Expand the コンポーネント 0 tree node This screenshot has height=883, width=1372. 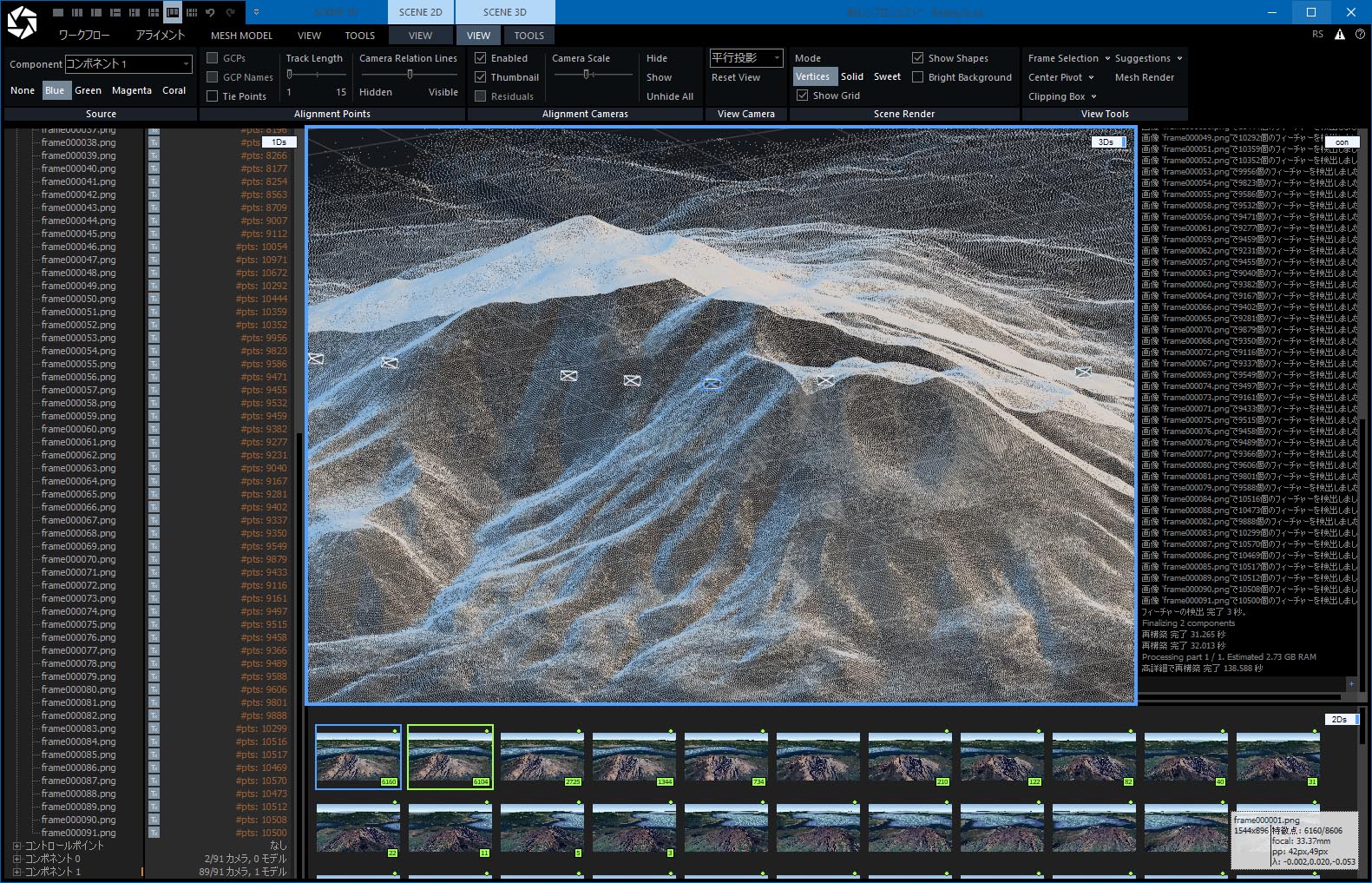point(16,859)
